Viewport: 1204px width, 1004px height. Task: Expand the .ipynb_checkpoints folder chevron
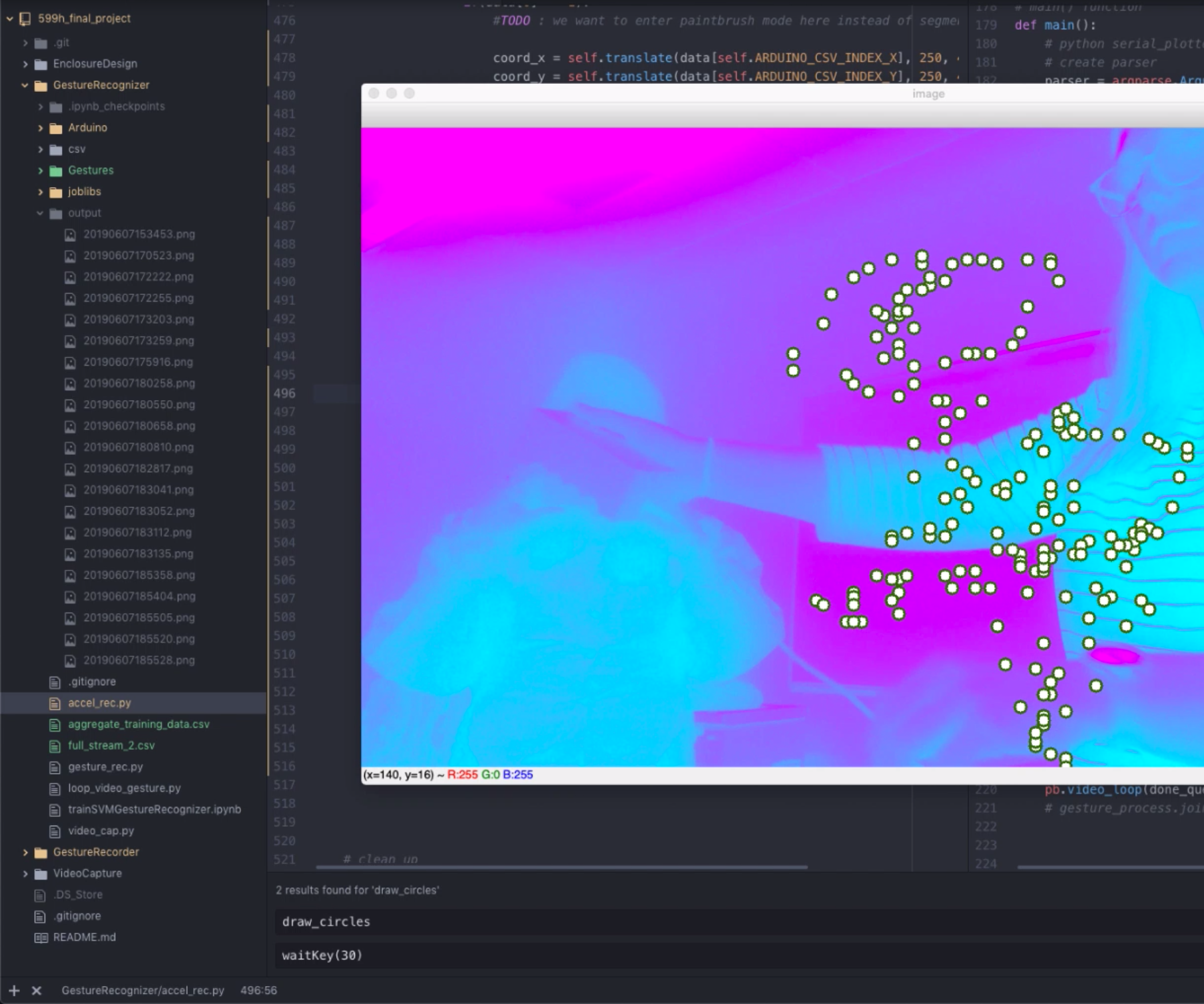(41, 107)
